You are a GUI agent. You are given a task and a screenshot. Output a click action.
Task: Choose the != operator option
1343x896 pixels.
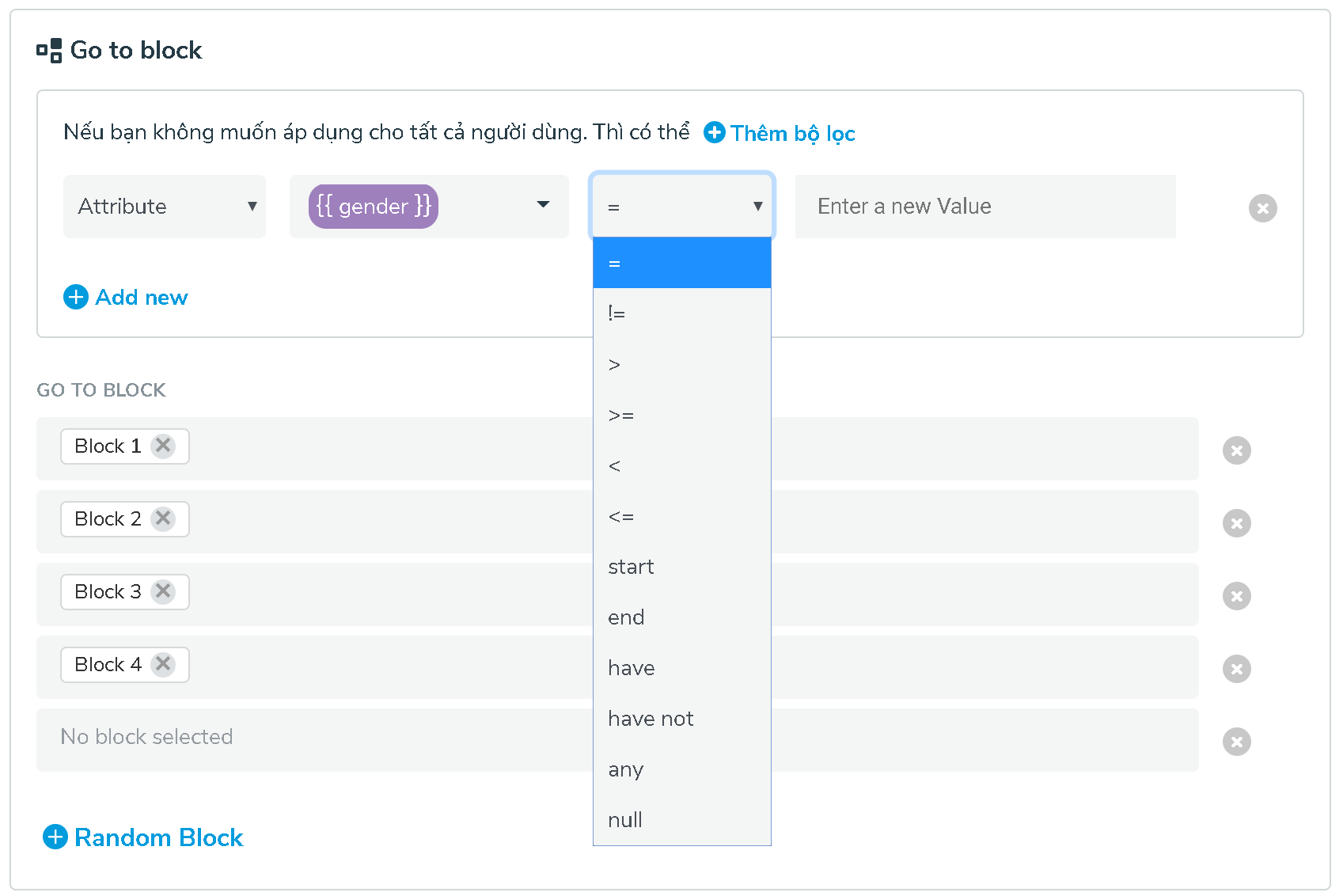click(x=681, y=313)
